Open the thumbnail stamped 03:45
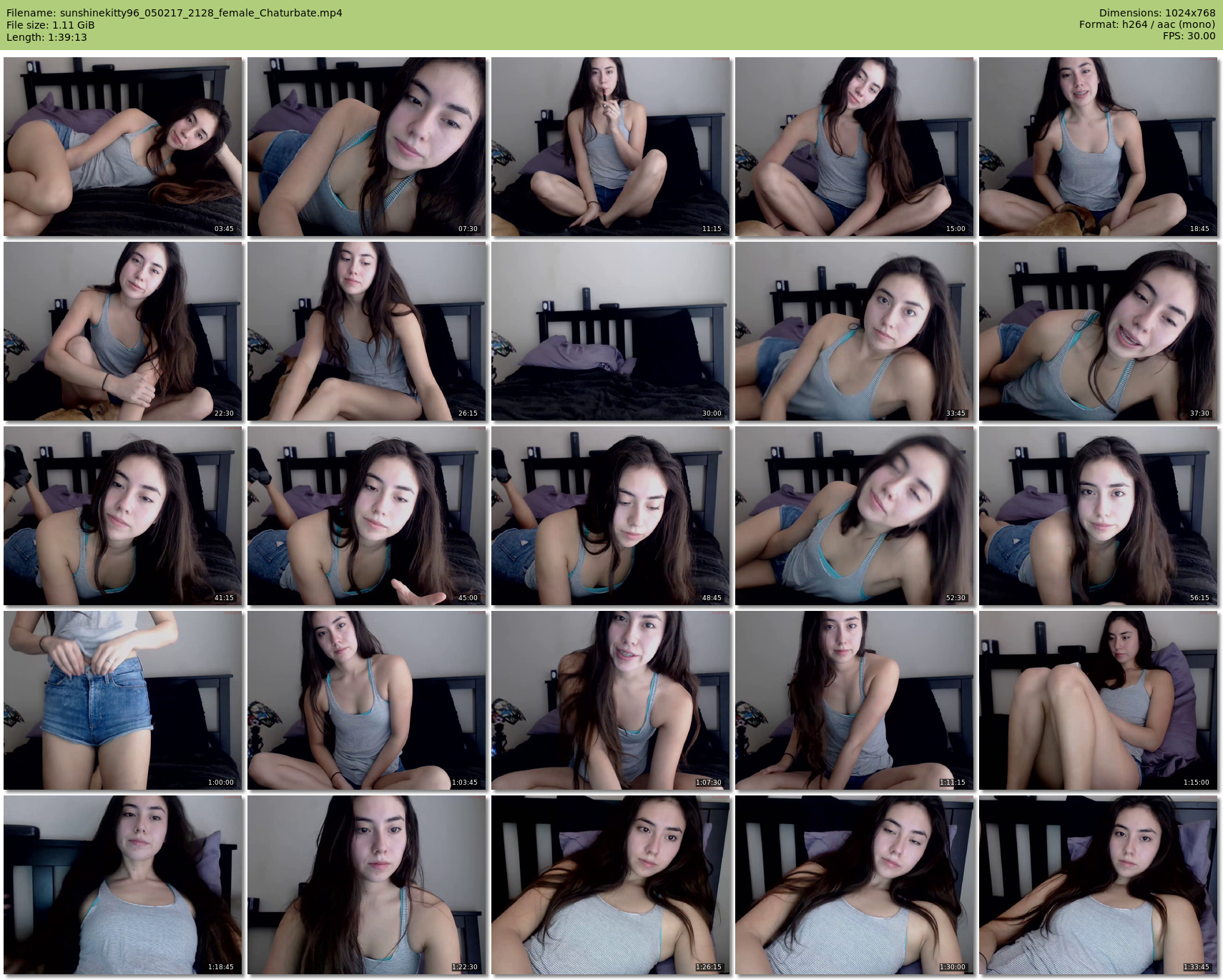 (x=123, y=147)
